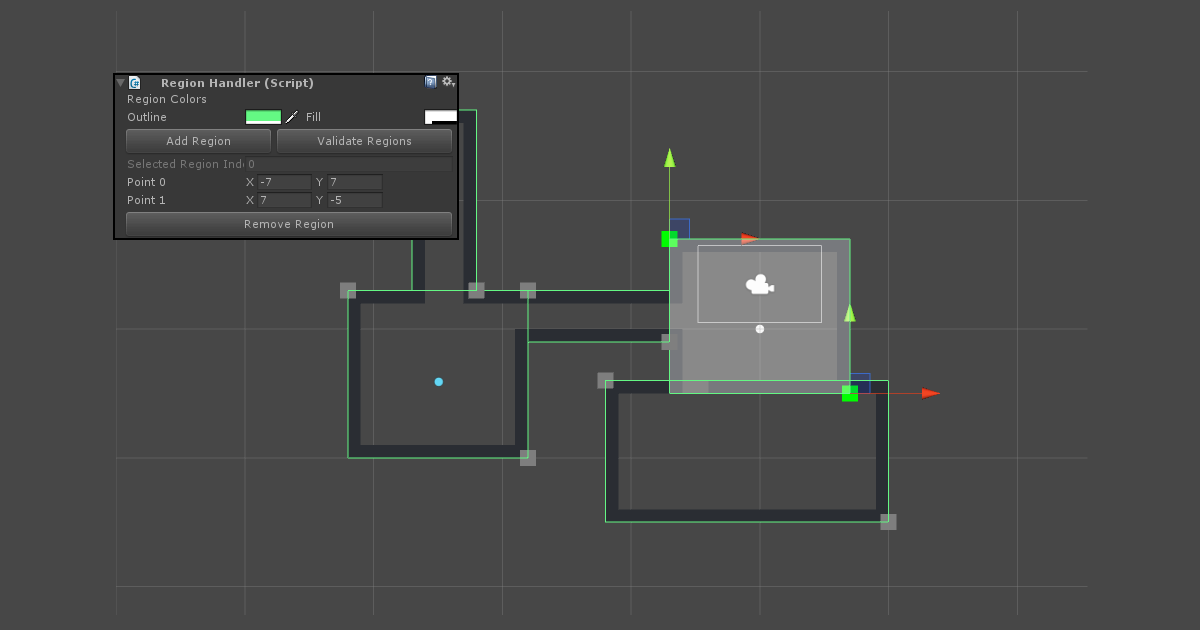Open the white Fill color picker
This screenshot has height=630, width=1200.
click(x=441, y=117)
